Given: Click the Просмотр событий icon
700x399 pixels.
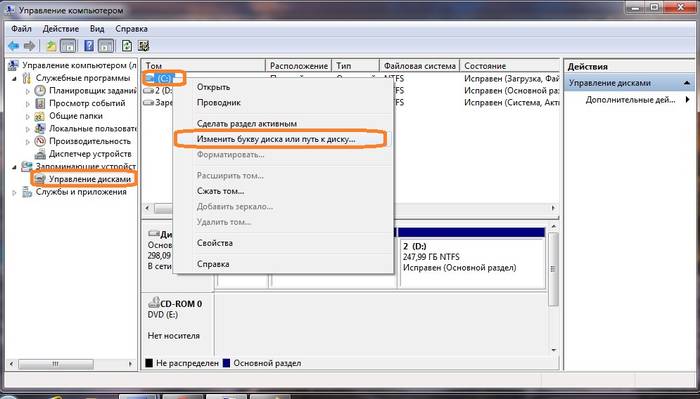Looking at the screenshot, I should [x=40, y=103].
